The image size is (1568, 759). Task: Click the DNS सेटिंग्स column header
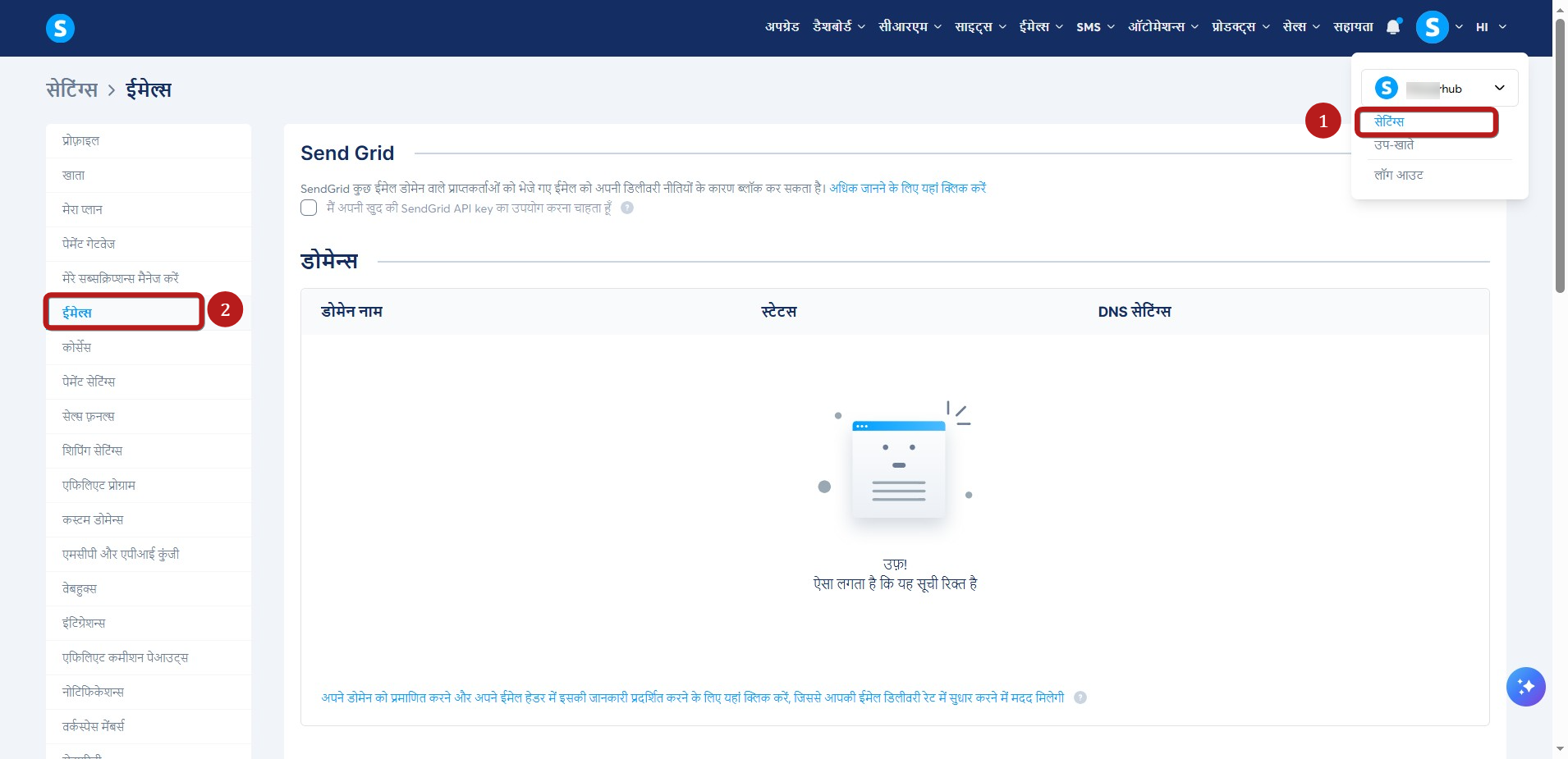pos(1135,312)
